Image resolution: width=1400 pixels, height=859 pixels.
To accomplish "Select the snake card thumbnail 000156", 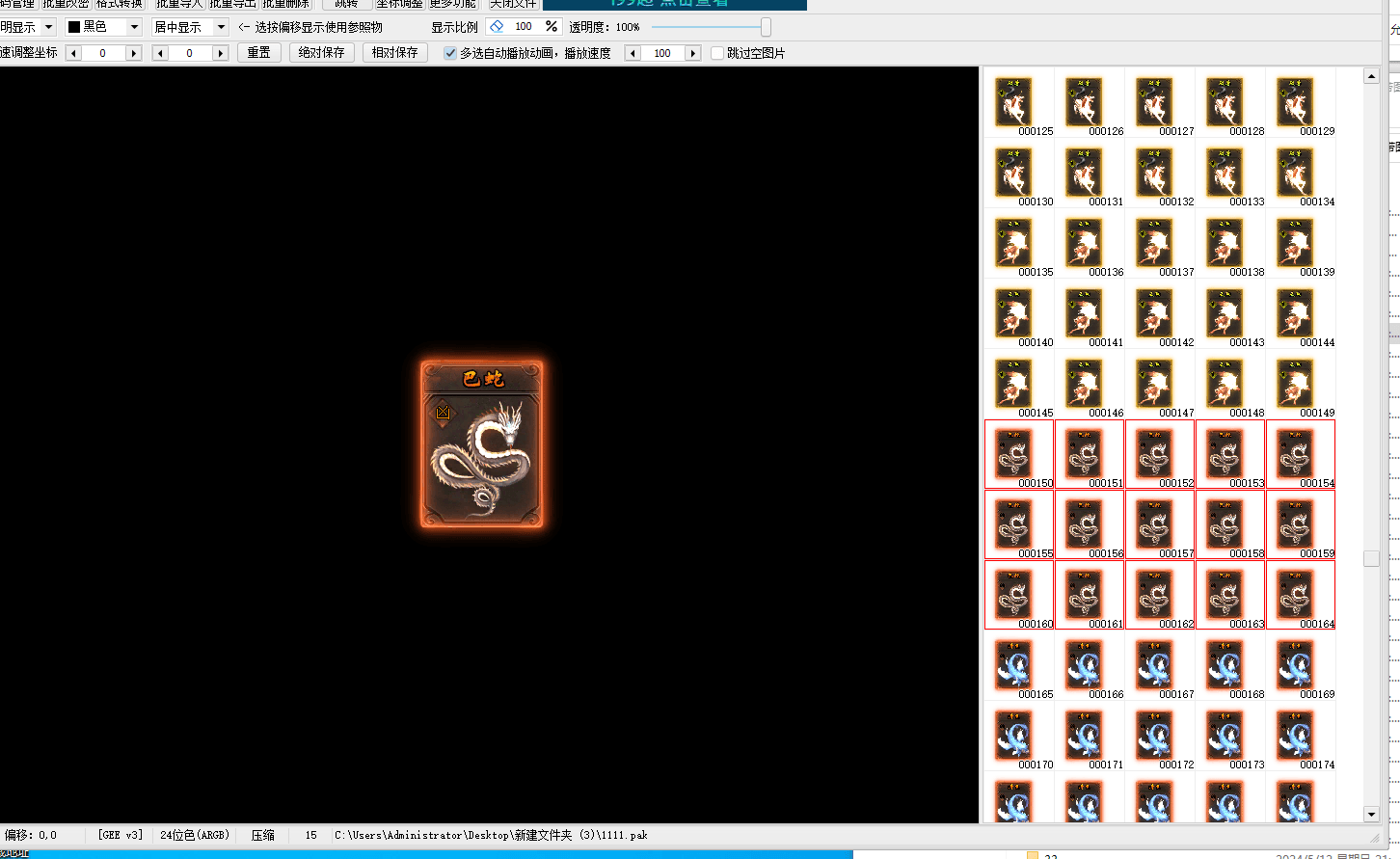I will pyautogui.click(x=1090, y=524).
